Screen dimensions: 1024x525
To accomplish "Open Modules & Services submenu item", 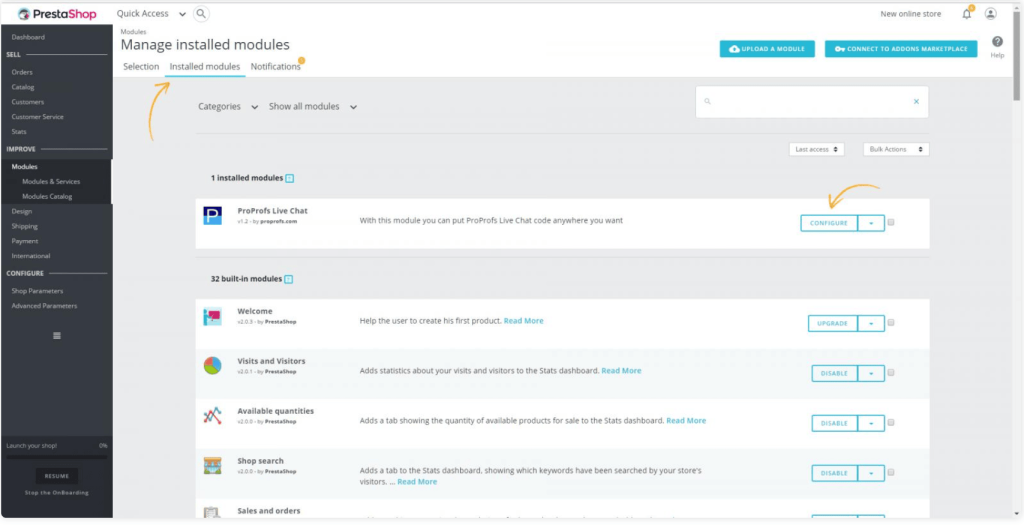I will [51, 182].
